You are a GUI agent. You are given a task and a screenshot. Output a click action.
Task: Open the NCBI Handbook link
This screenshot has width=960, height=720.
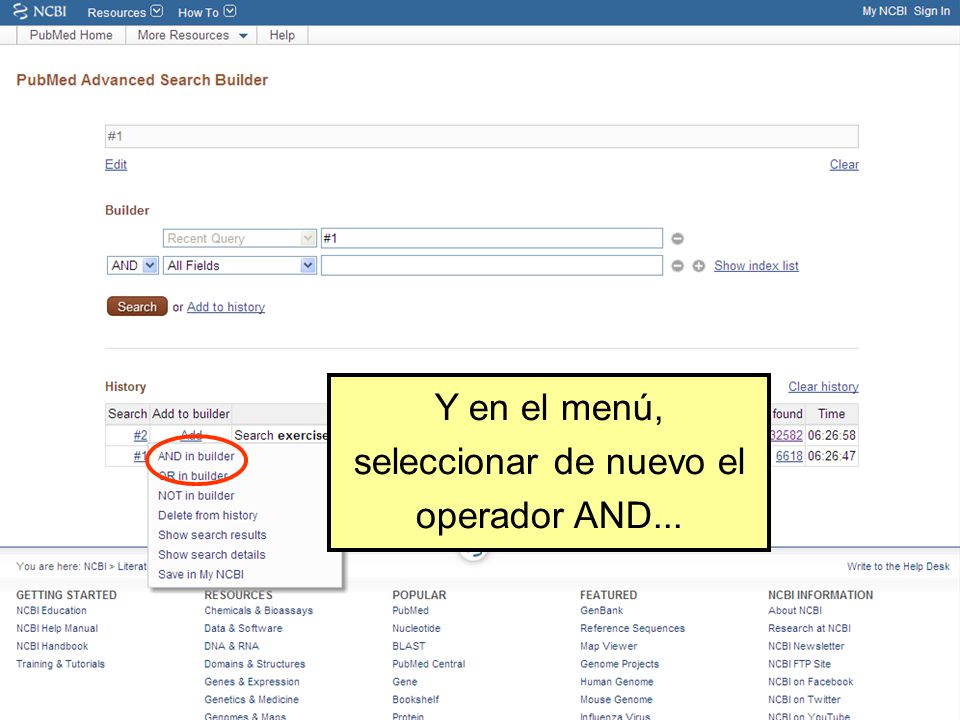tap(52, 646)
